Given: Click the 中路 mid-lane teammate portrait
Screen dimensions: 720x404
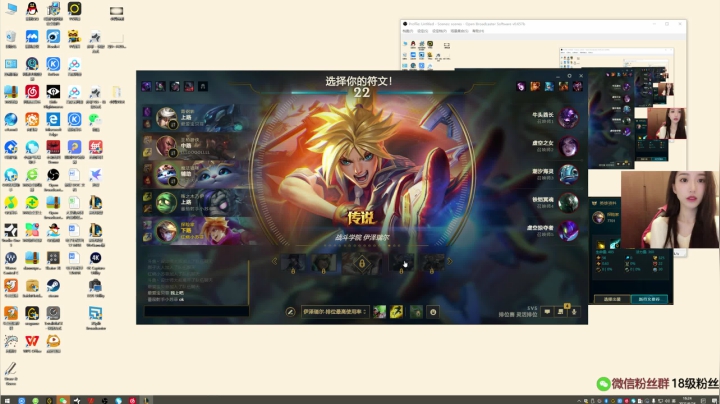Looking at the screenshot, I should [166, 146].
